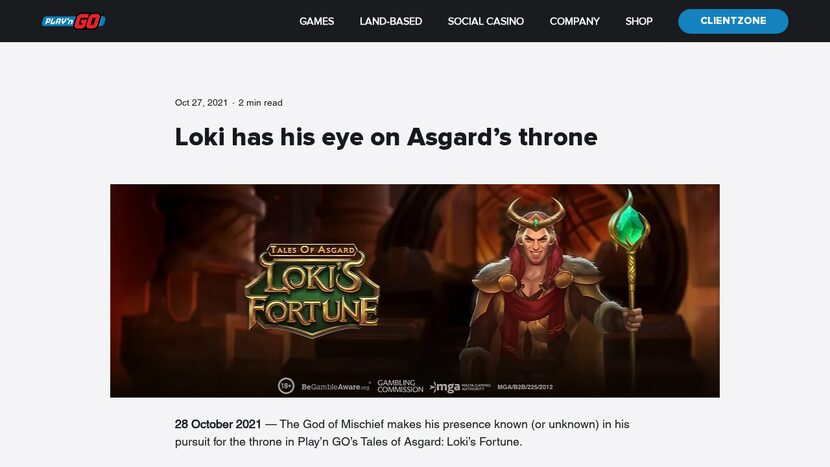Open the Land-Based menu item

pyautogui.click(x=391, y=21)
